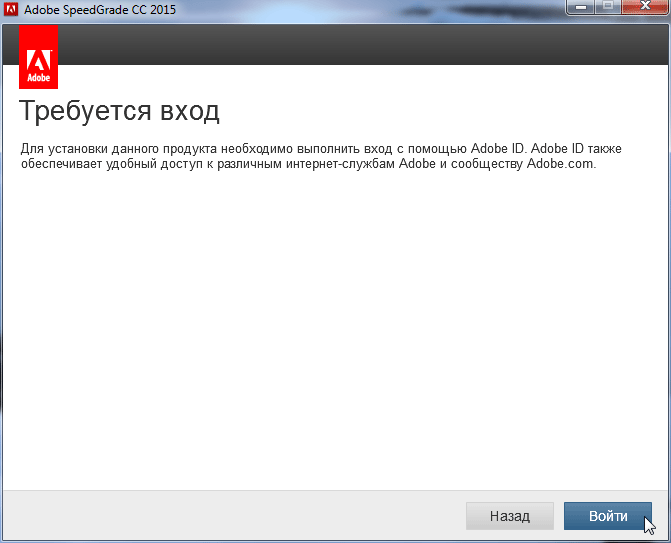
Task: Click the disabled maximize window button
Action: (608, 6)
